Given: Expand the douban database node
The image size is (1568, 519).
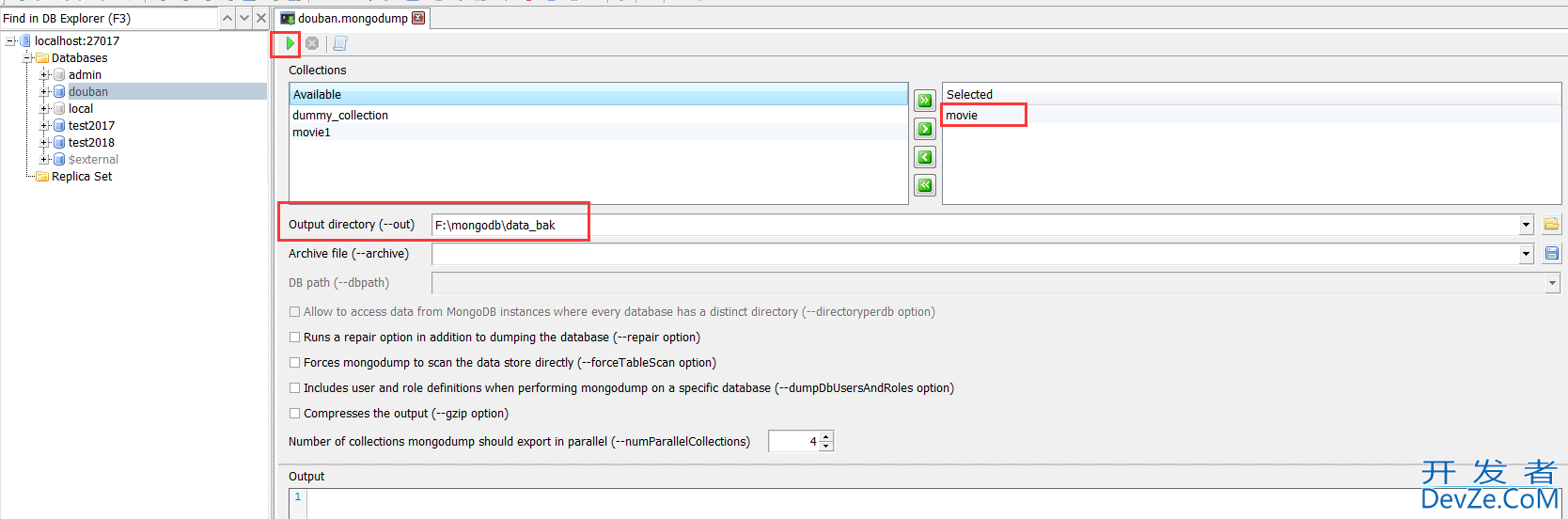Looking at the screenshot, I should click(x=44, y=92).
